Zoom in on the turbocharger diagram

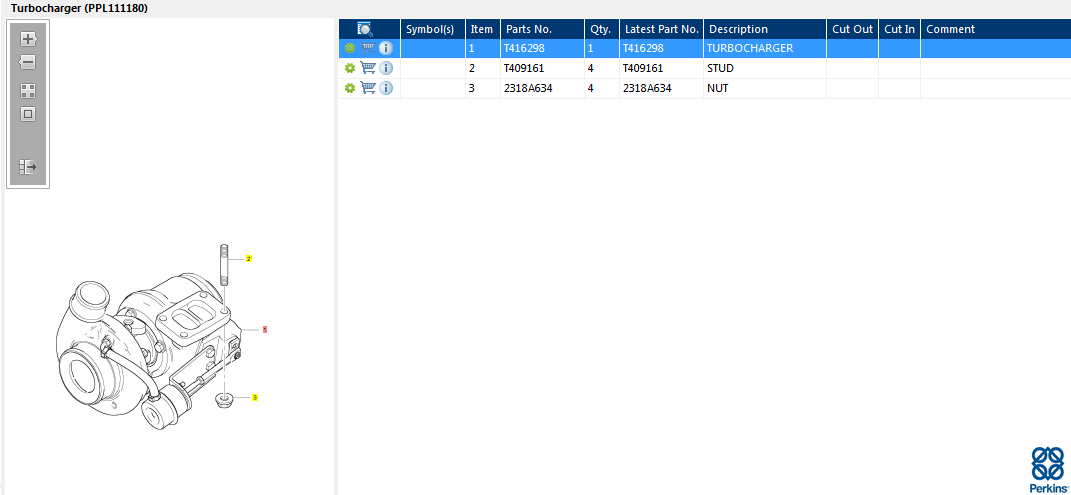28,38
